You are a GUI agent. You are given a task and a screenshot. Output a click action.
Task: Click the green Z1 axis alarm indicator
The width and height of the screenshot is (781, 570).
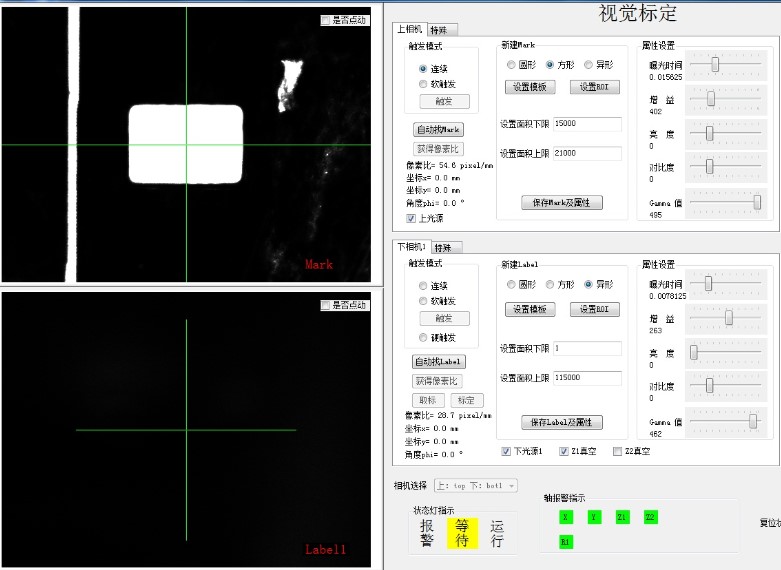(x=622, y=517)
